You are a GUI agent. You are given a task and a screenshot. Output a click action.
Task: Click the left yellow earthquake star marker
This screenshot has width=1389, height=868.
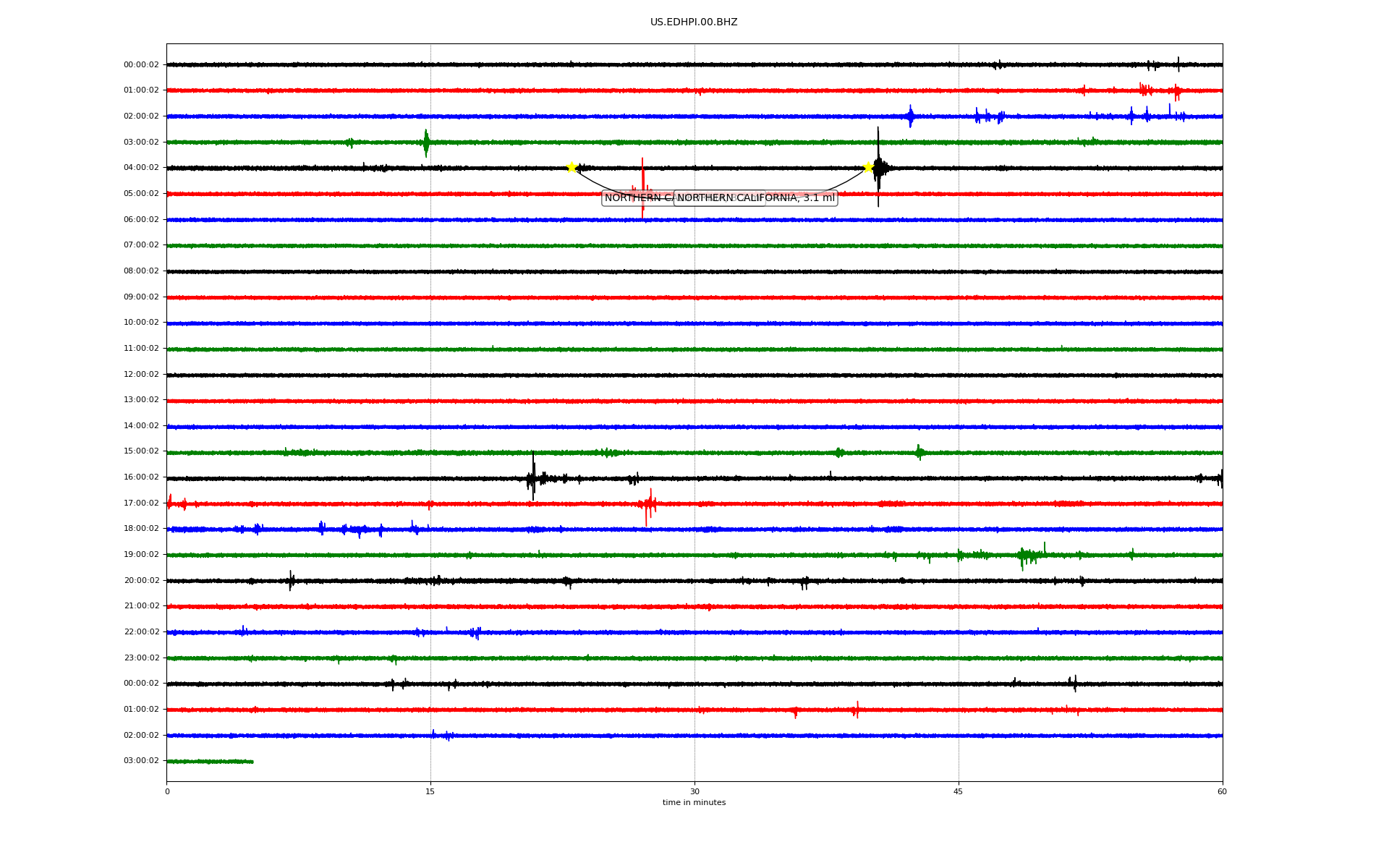572,168
